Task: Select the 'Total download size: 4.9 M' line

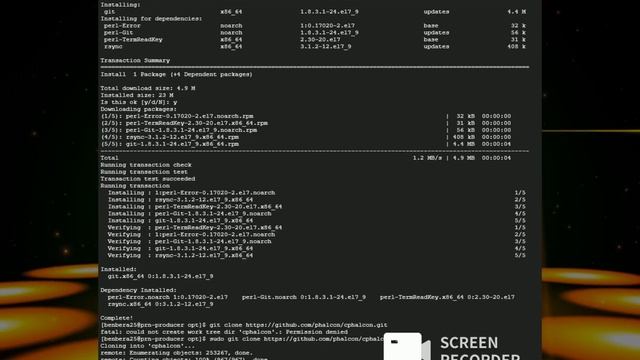Action: tap(148, 88)
